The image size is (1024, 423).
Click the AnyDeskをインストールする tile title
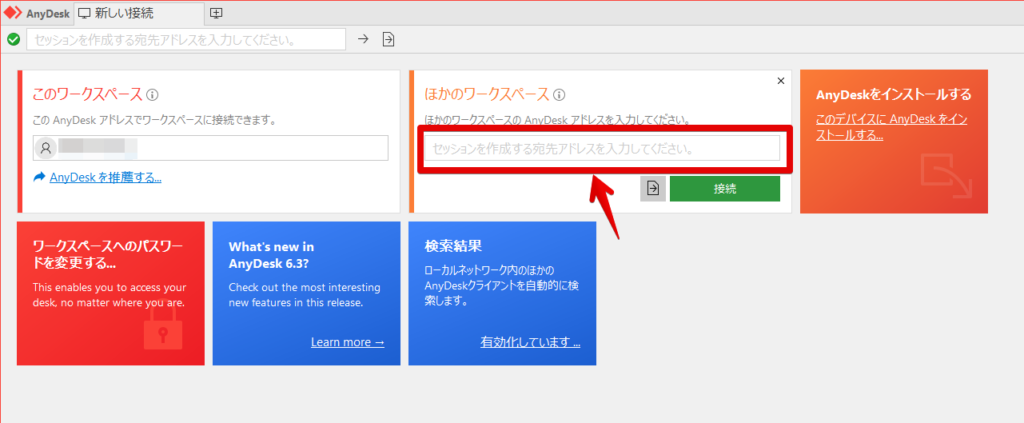(x=894, y=95)
